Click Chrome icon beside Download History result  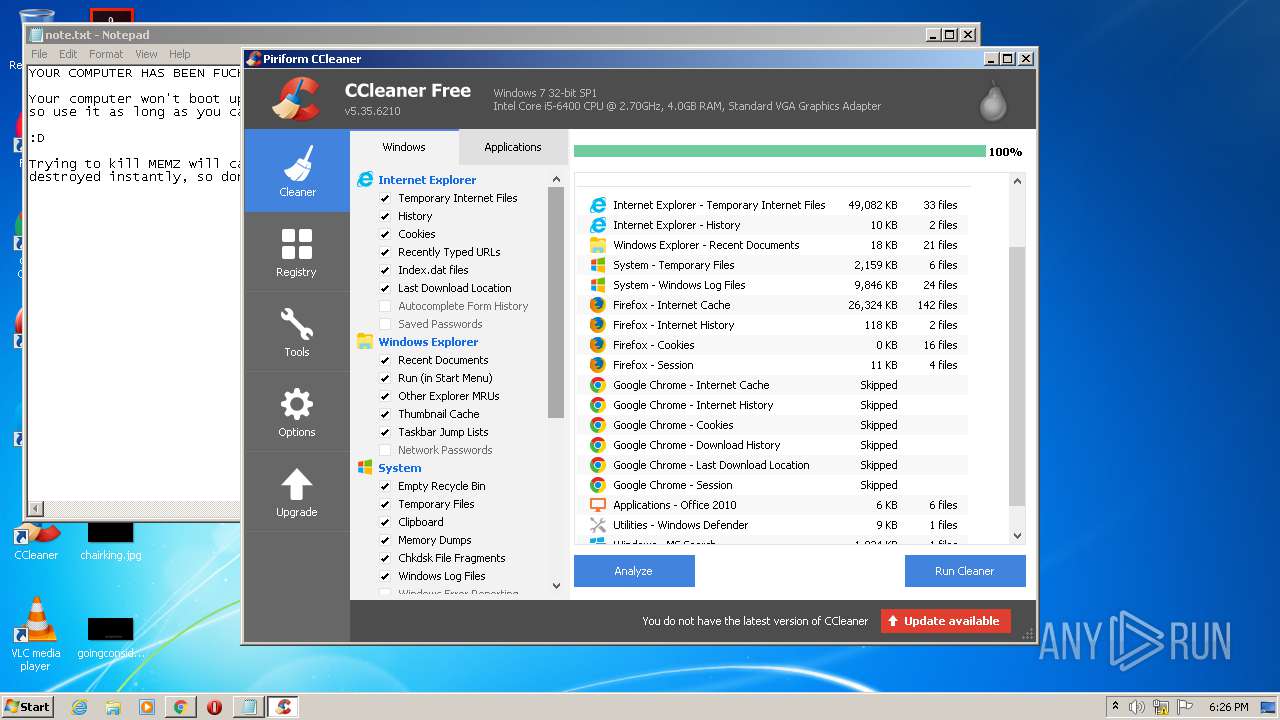598,445
